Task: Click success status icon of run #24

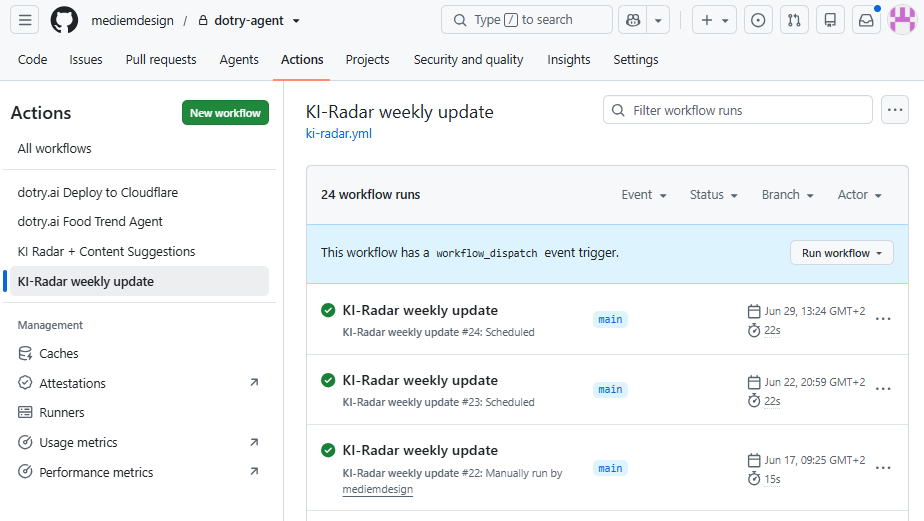Action: point(328,310)
